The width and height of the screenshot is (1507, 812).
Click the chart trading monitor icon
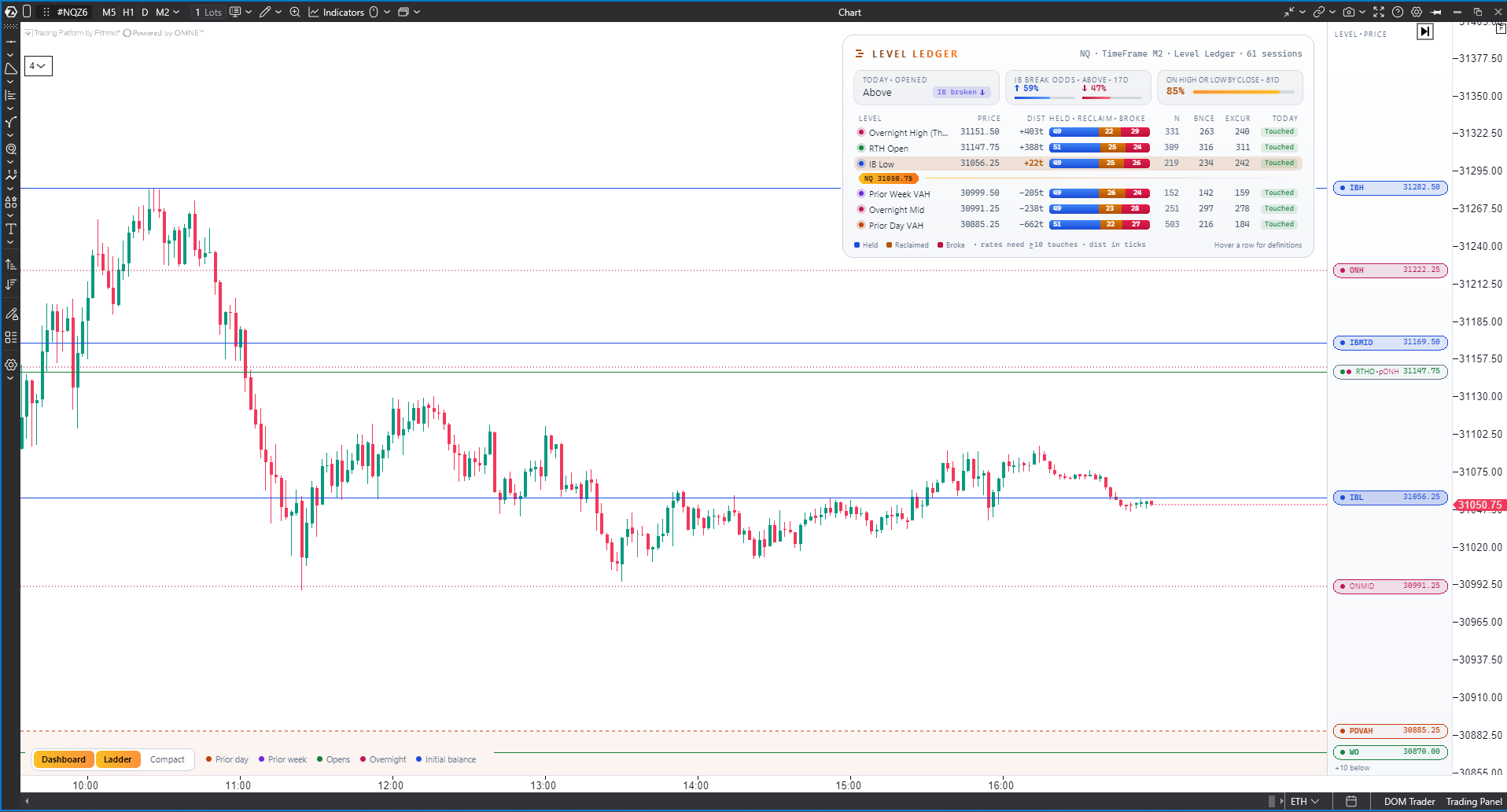click(234, 12)
